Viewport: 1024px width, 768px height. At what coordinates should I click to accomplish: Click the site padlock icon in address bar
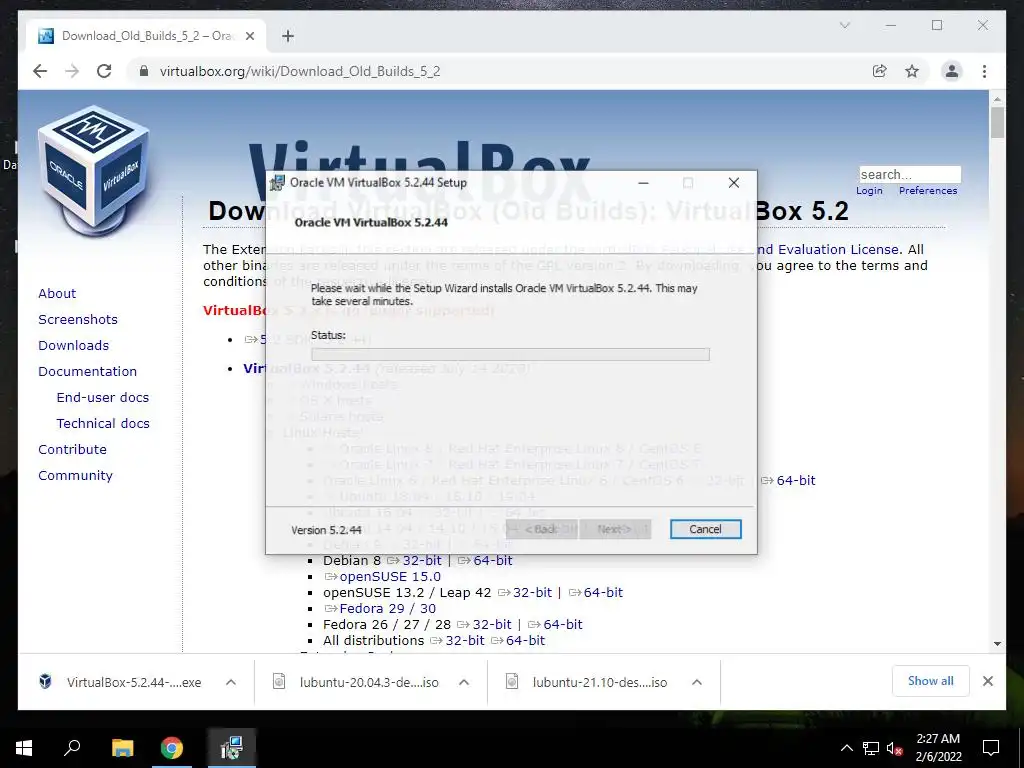point(144,71)
